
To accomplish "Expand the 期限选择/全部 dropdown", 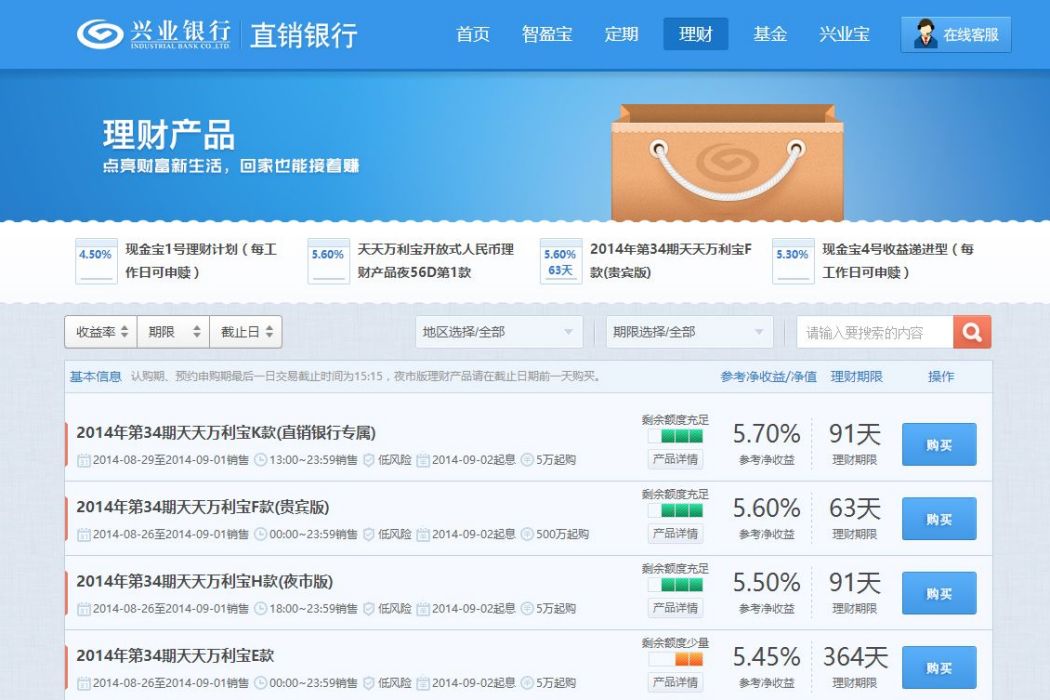I will (689, 332).
